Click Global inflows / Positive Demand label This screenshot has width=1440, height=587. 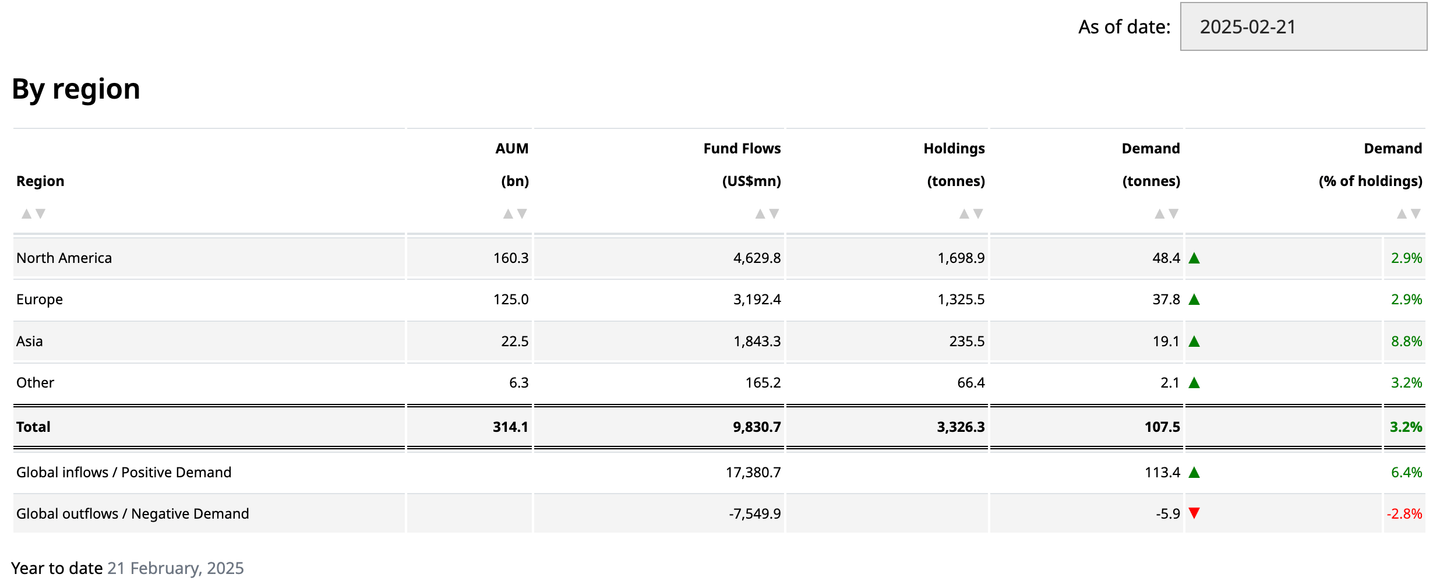click(124, 472)
